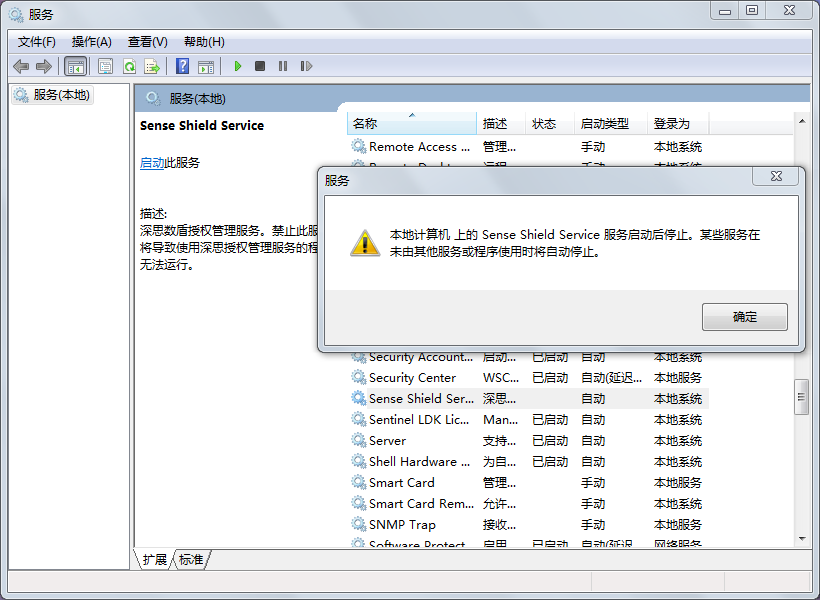Switch to the 扩展 tab
This screenshot has height=600, width=820.
tap(154, 560)
